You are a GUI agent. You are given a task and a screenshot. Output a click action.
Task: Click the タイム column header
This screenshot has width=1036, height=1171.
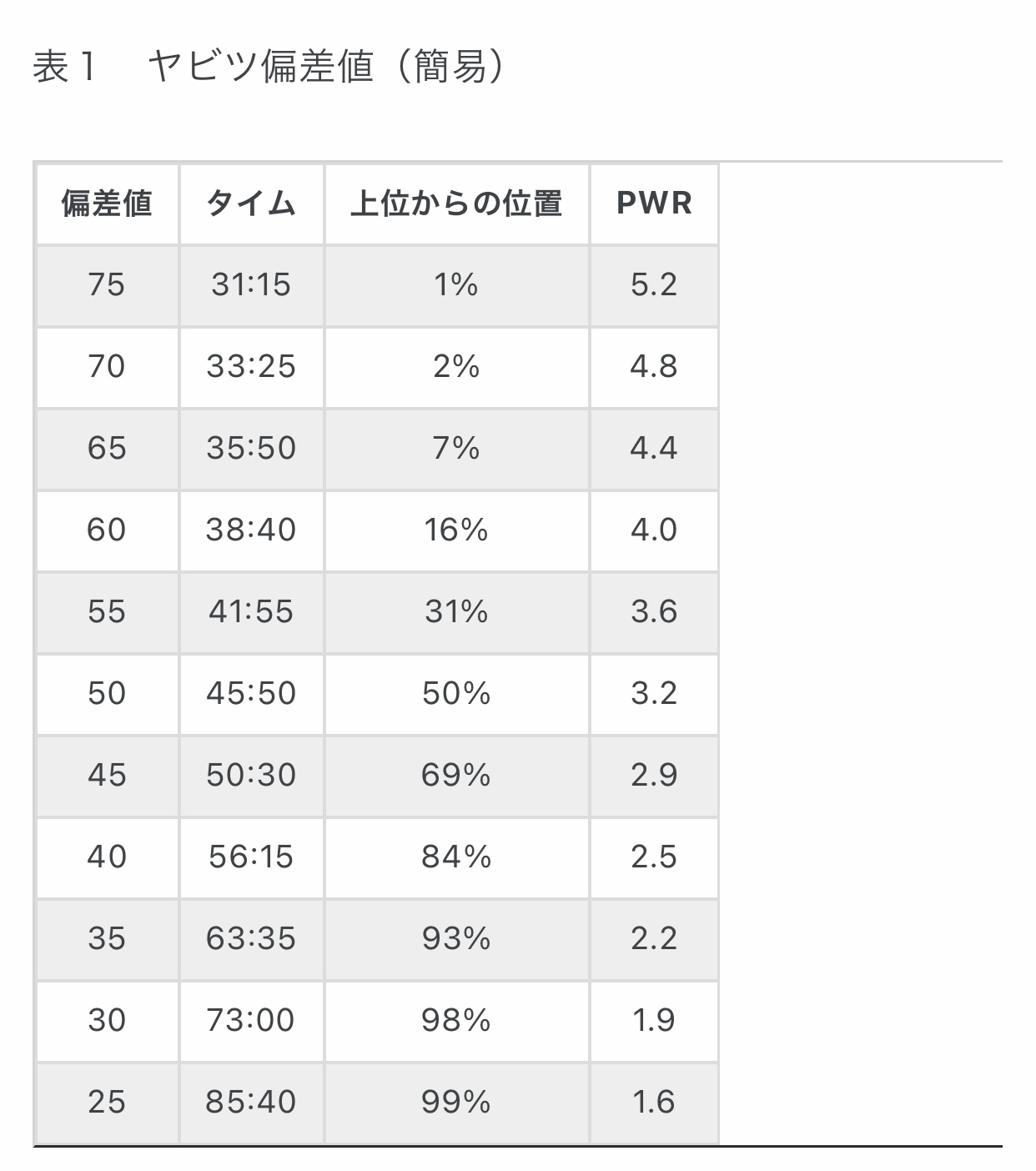251,204
